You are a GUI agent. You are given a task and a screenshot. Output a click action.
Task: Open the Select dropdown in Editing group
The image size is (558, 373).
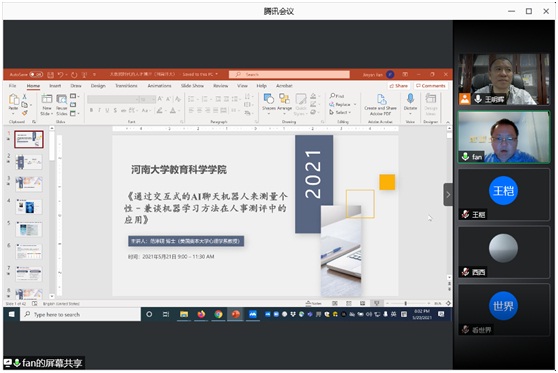pyautogui.click(x=340, y=112)
